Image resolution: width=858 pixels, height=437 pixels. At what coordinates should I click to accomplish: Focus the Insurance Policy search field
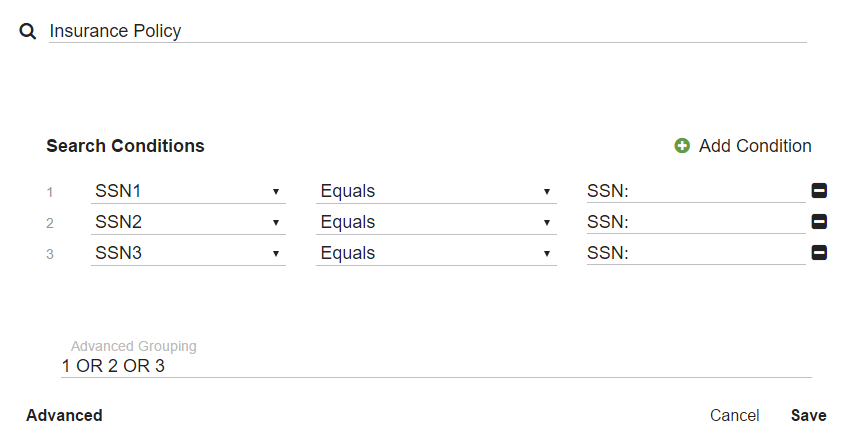click(427, 31)
